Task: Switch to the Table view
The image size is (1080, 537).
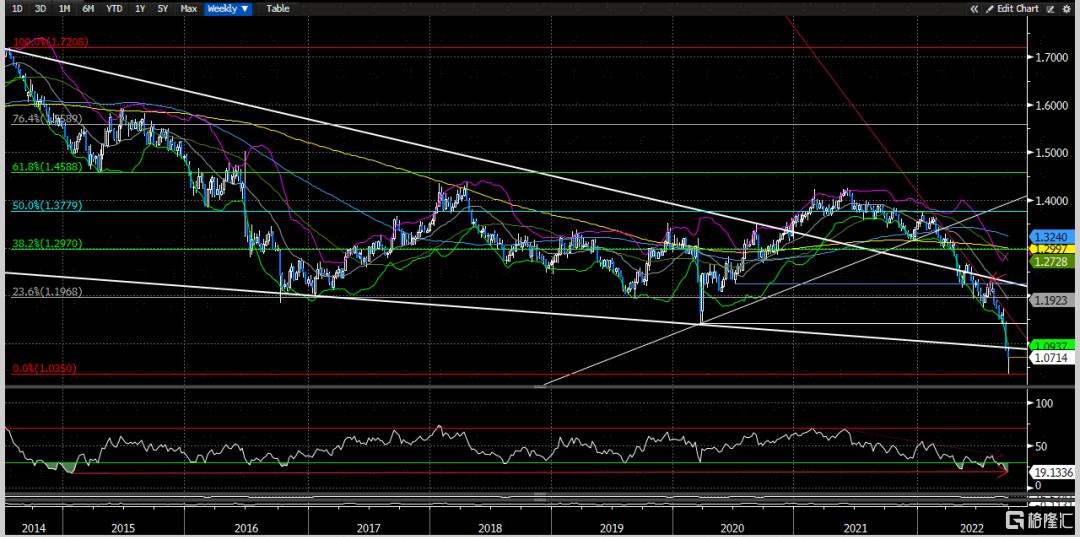Action: tap(277, 8)
